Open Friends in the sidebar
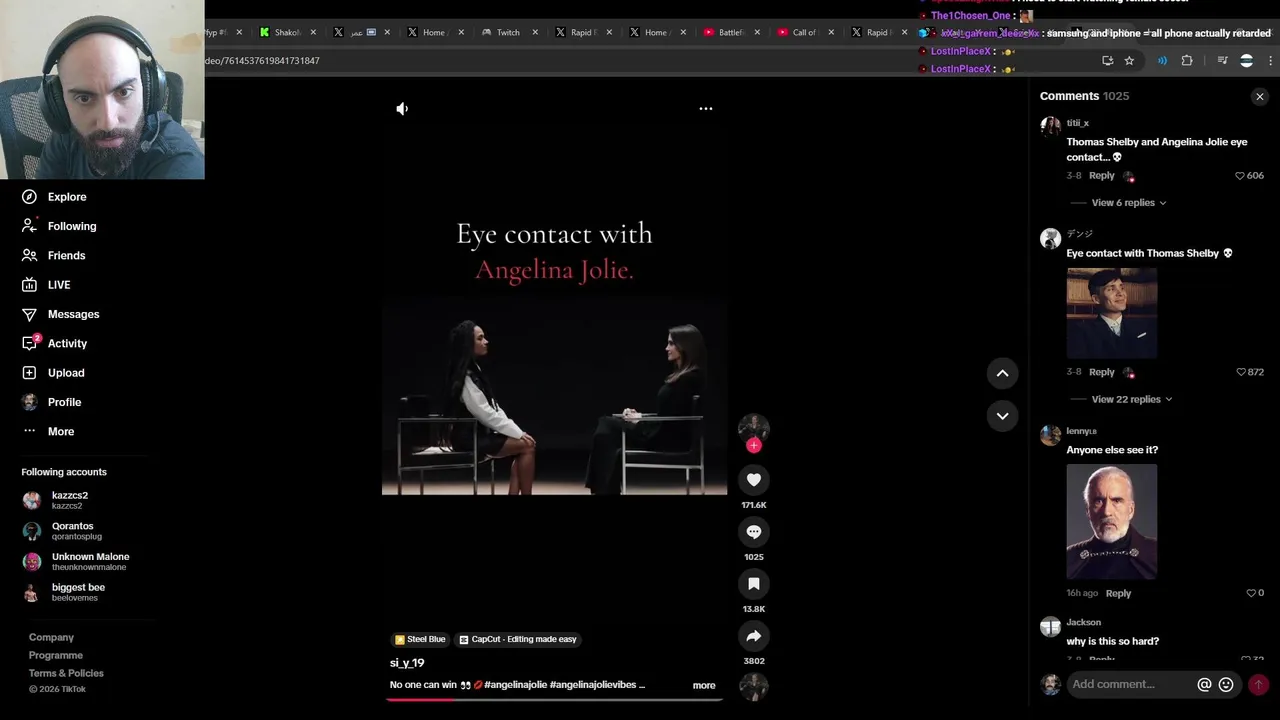The image size is (1280, 720). (x=66, y=256)
